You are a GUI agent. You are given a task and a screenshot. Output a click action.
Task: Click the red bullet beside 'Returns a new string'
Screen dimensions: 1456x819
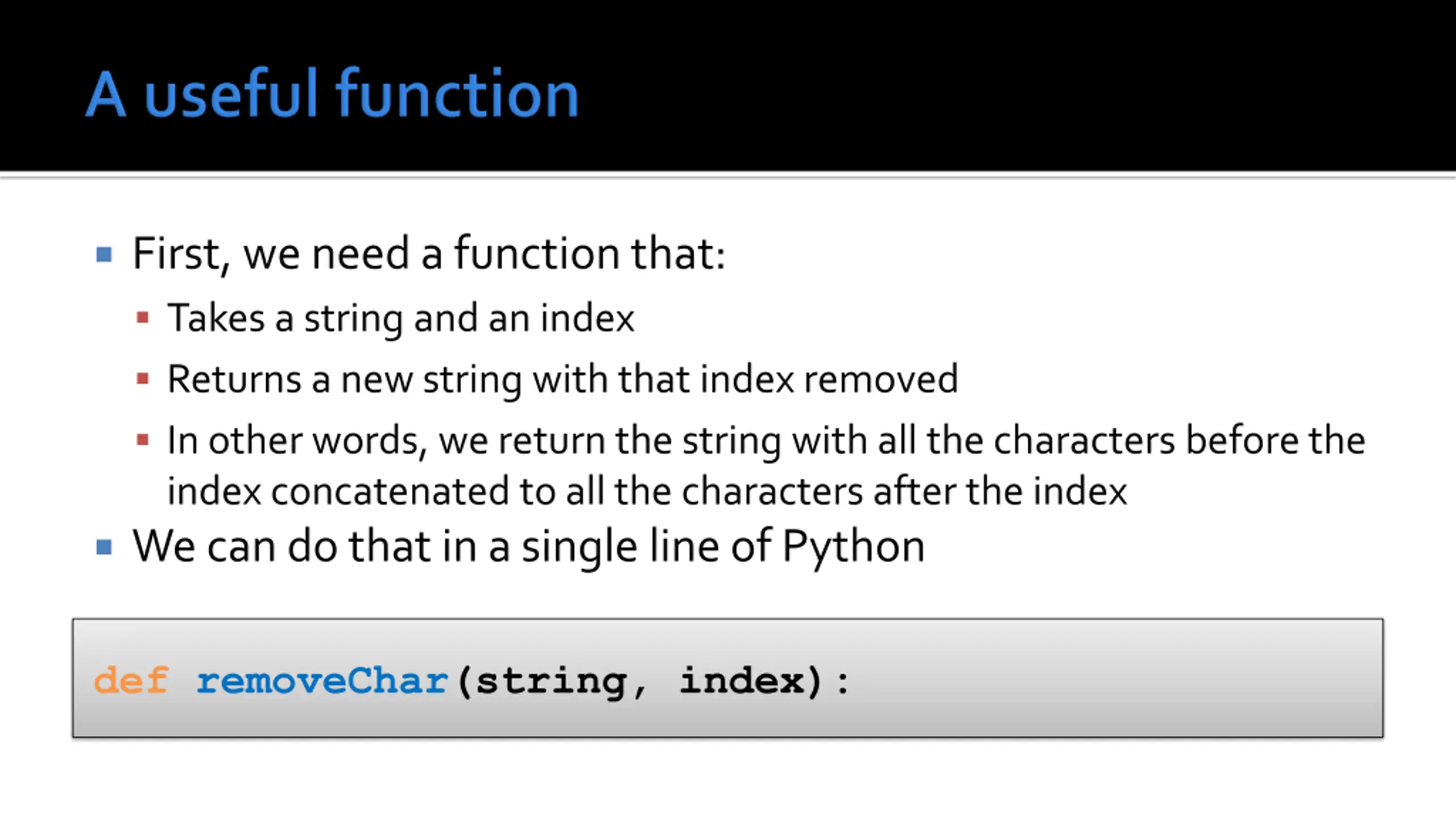143,379
